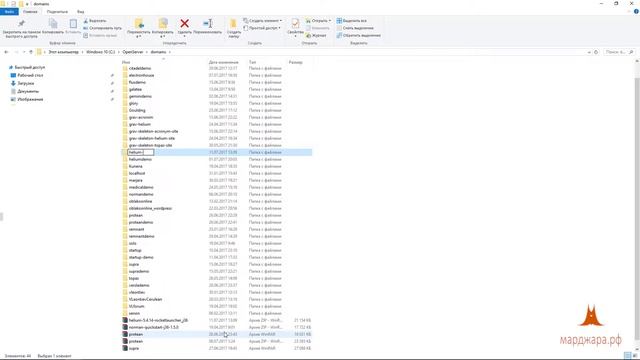Open the Удалить (Delete) dropdown arrow
The width and height of the screenshot is (640, 360).
click(184, 36)
